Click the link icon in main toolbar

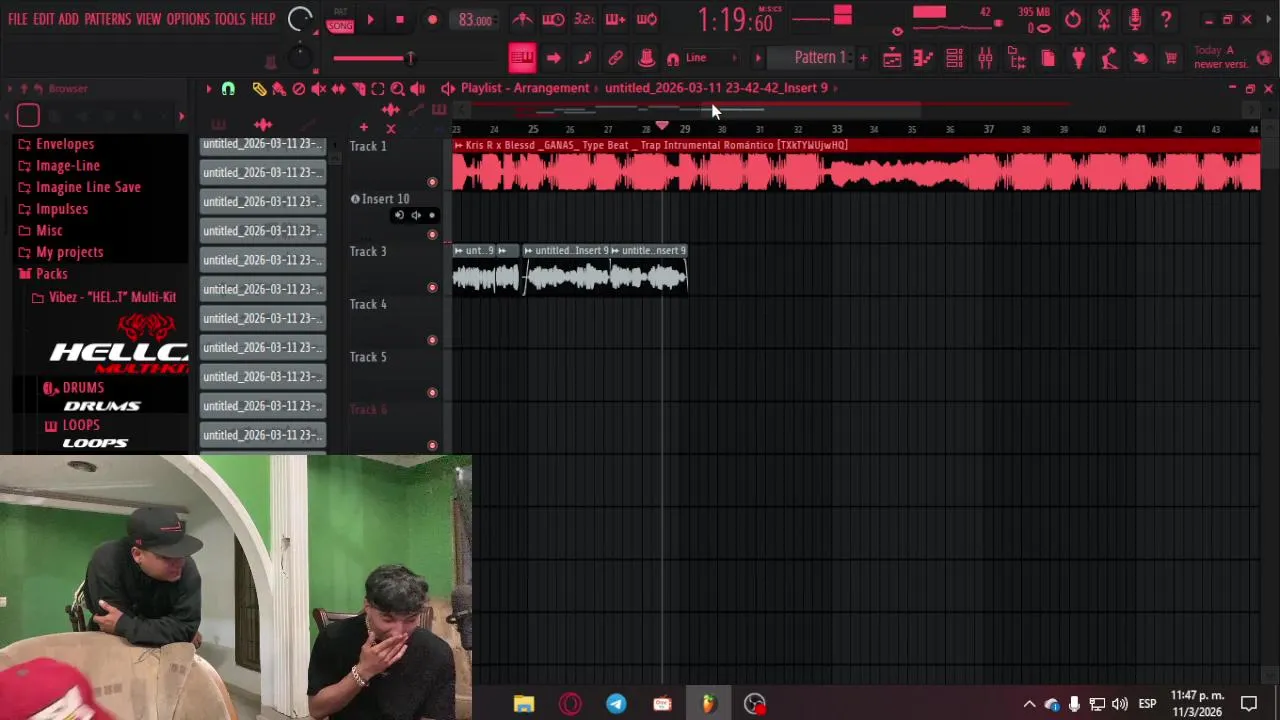coord(615,59)
